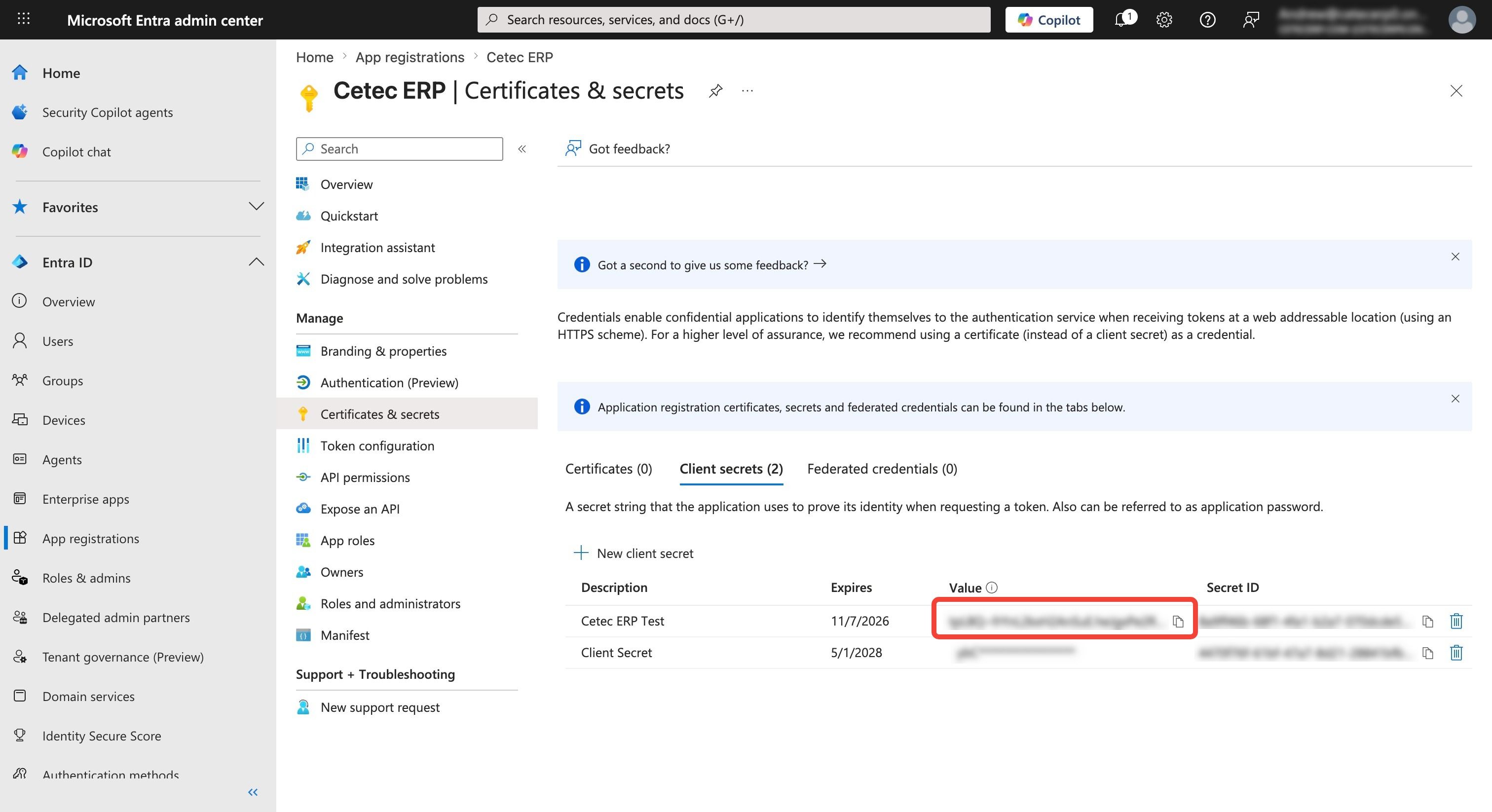Go to Home in left navigation
Viewport: 1492px width, 812px height.
[61, 73]
